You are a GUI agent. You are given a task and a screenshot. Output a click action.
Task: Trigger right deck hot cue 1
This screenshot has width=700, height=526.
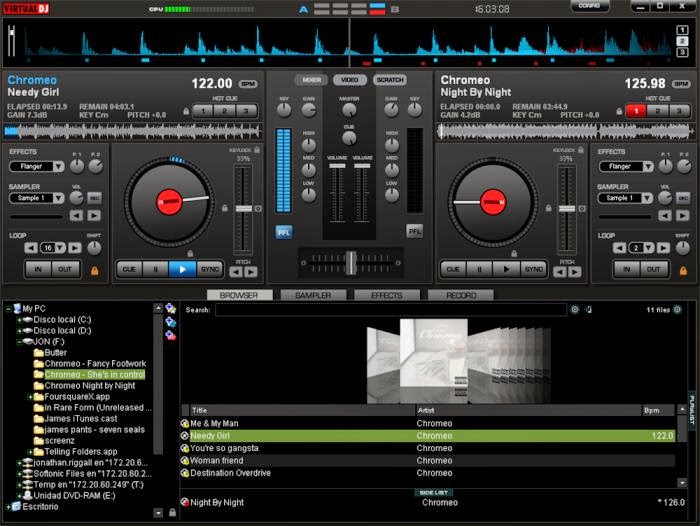(x=636, y=111)
